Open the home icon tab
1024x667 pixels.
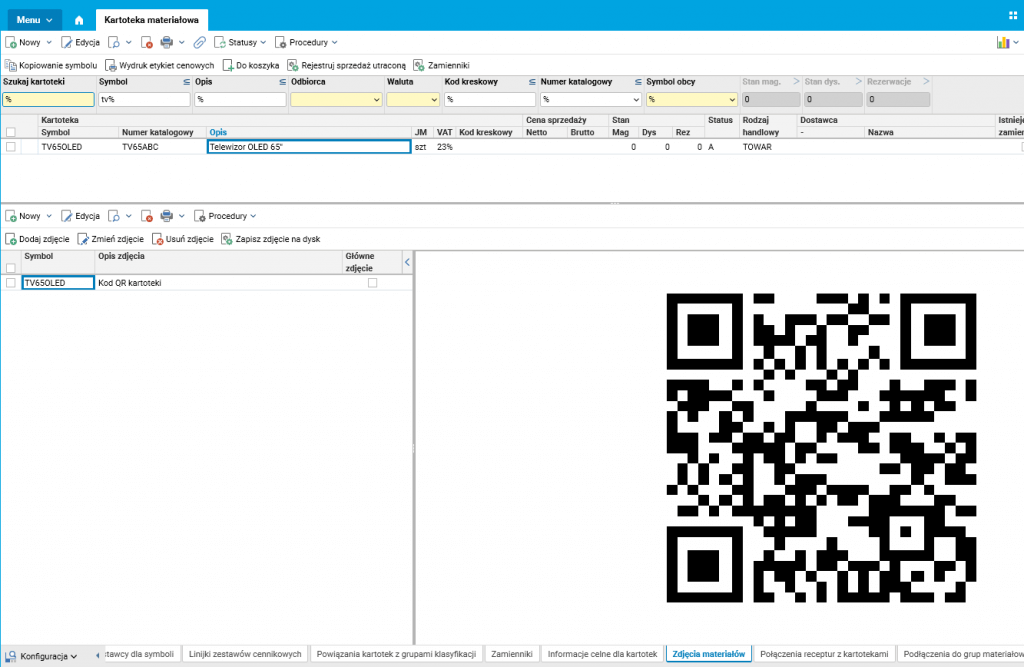pos(79,20)
